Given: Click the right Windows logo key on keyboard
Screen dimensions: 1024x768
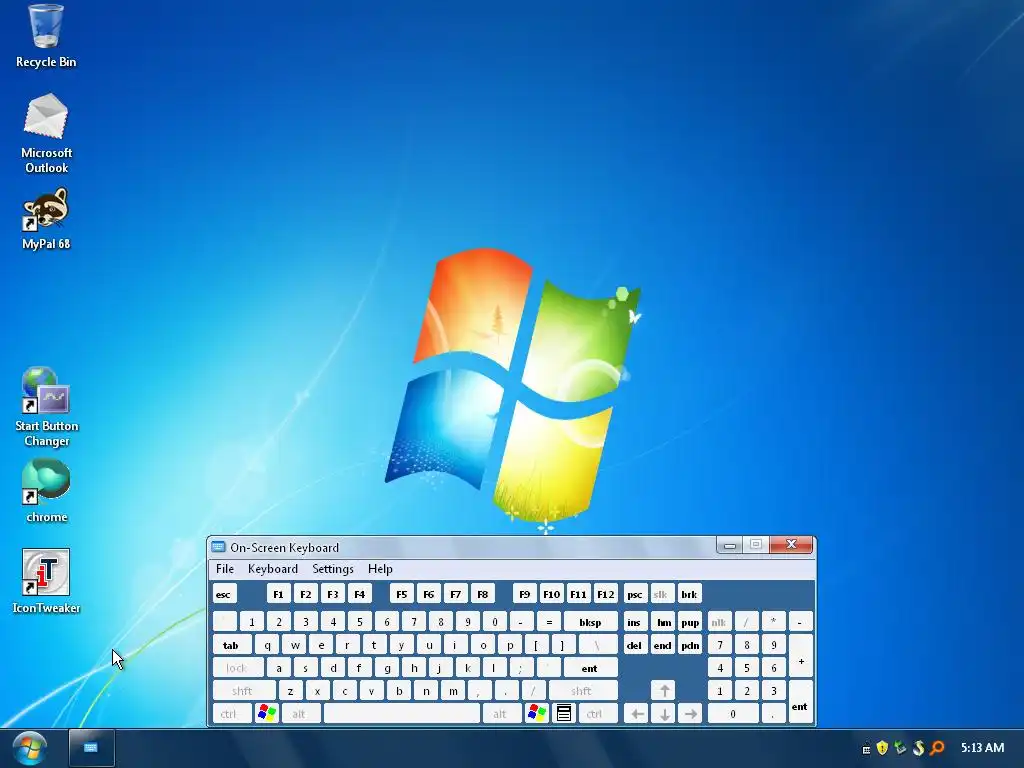Looking at the screenshot, I should (537, 713).
